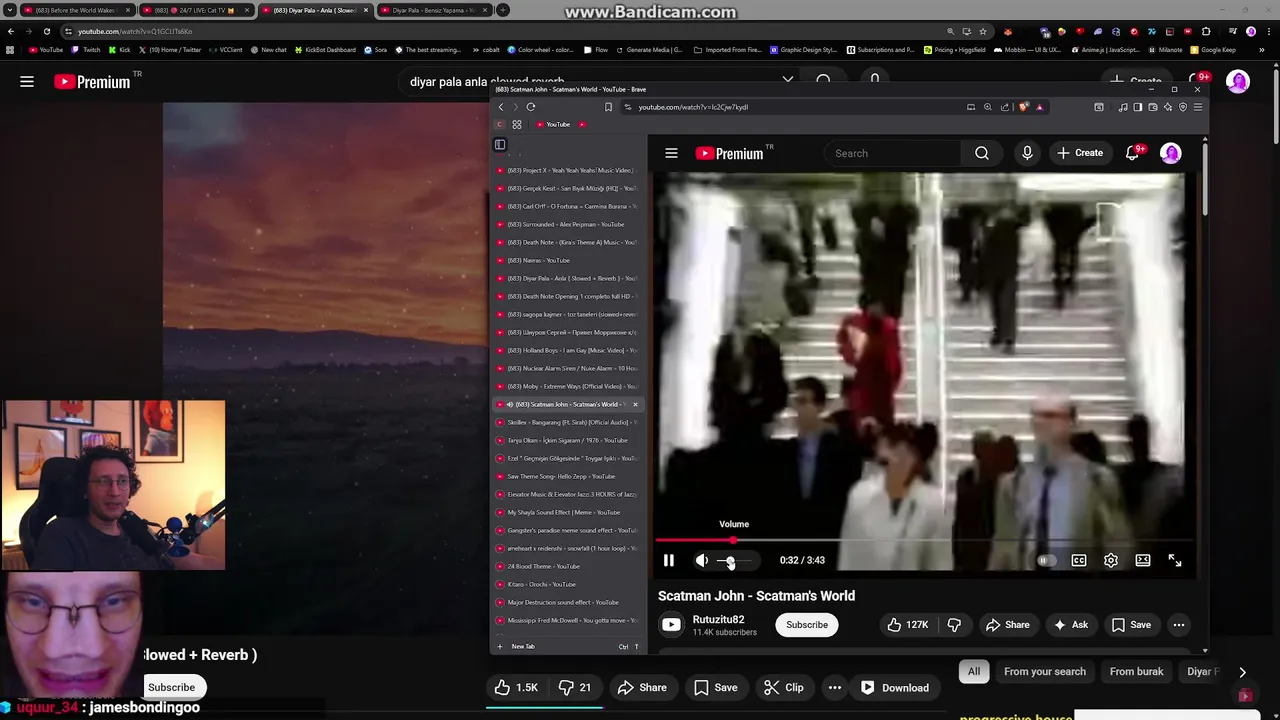Toggle closed captions in the Scatman player
The image size is (1280, 720).
pos(1079,561)
